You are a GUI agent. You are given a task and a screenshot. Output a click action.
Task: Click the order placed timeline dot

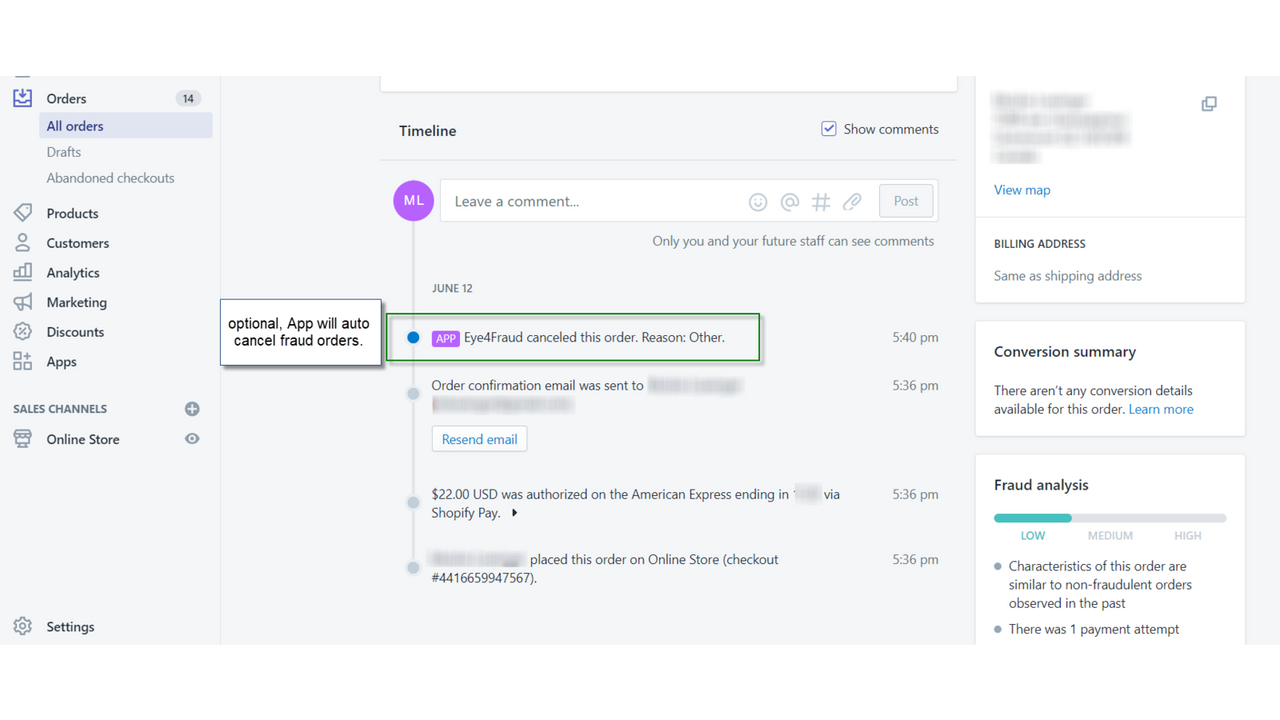[x=413, y=568]
